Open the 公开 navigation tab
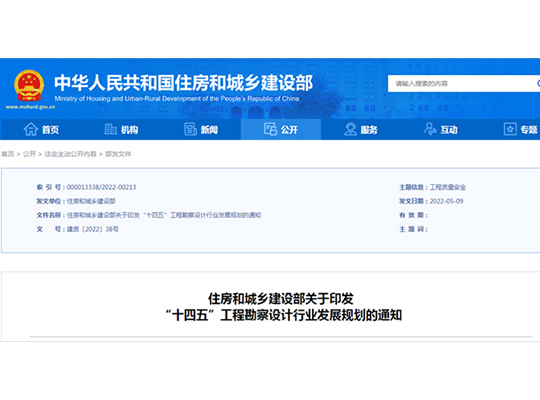The width and height of the screenshot is (540, 400). [x=281, y=130]
